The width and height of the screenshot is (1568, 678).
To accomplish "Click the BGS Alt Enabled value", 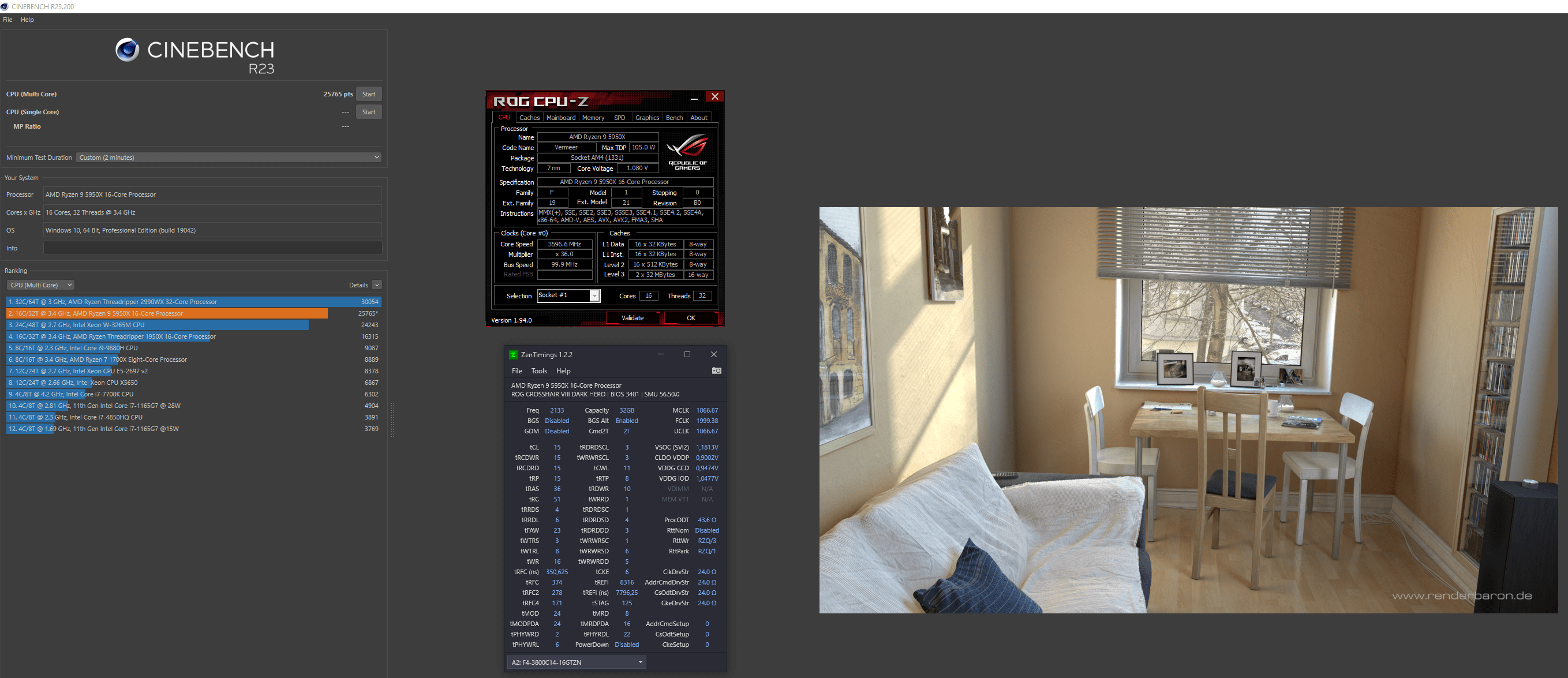I will click(626, 421).
